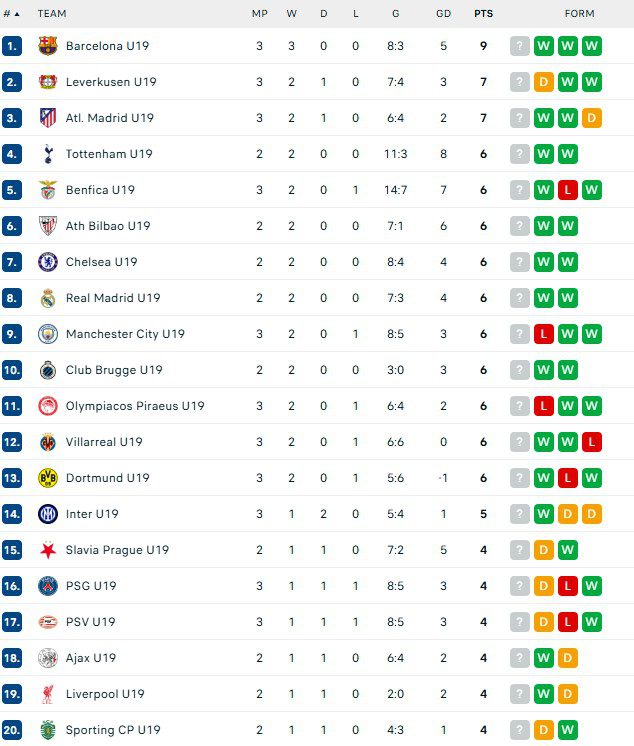Open the Real Madrid U19 team link

(113, 298)
